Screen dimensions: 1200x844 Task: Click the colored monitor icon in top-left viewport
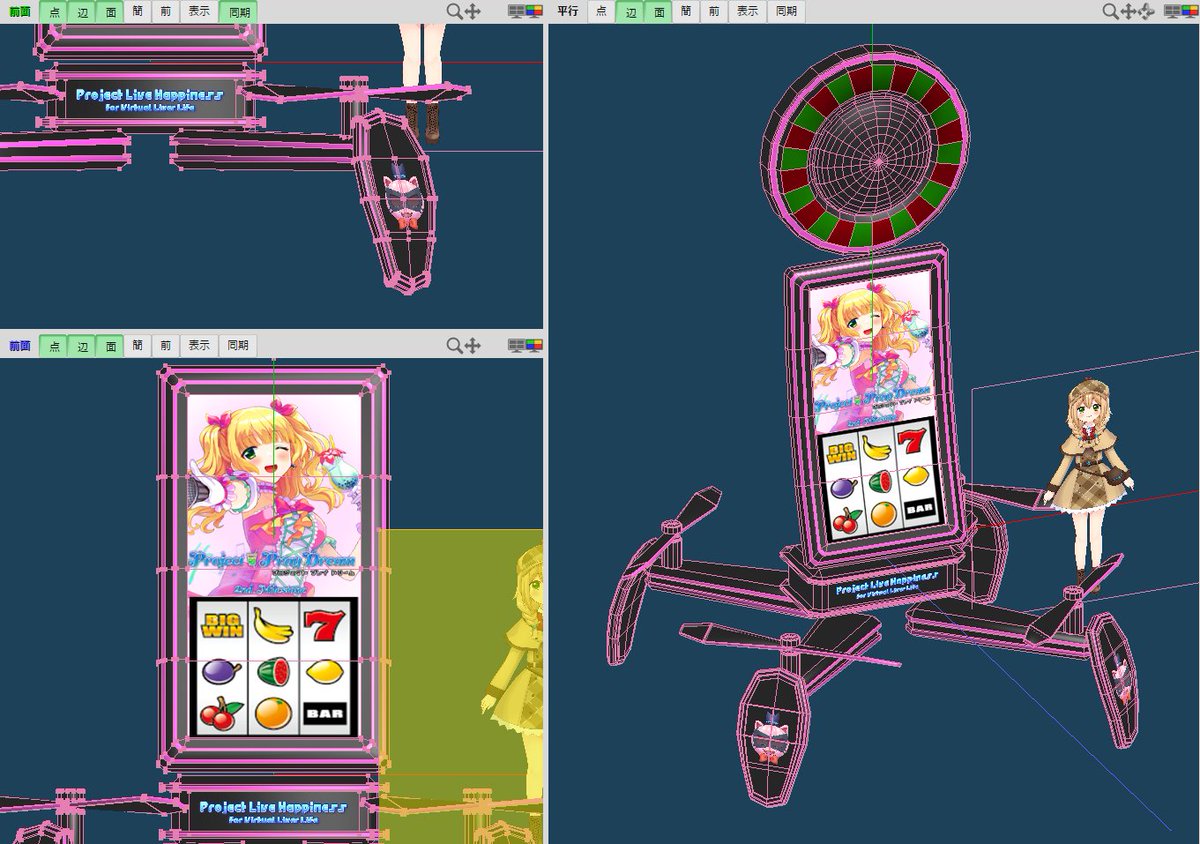pyautogui.click(x=534, y=11)
